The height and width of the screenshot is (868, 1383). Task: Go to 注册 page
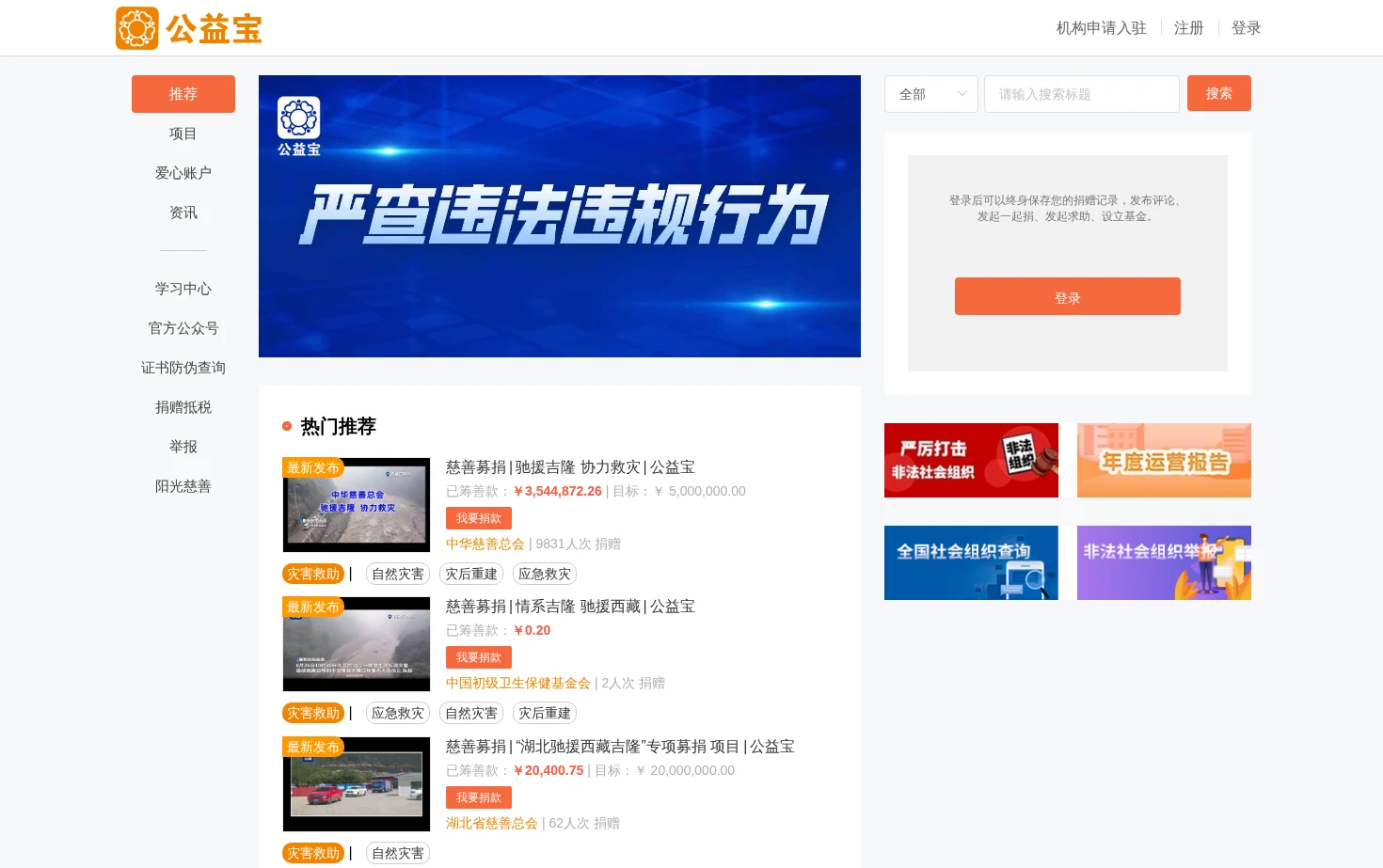(x=1189, y=28)
